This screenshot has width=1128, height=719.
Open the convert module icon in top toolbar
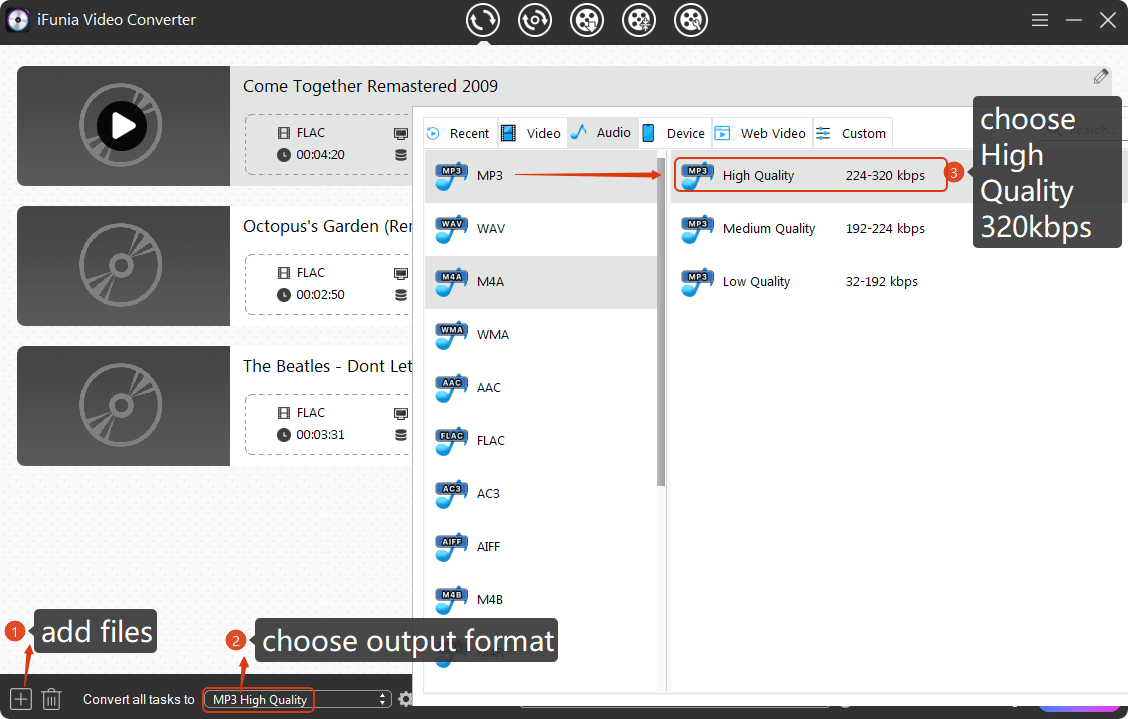pos(483,20)
